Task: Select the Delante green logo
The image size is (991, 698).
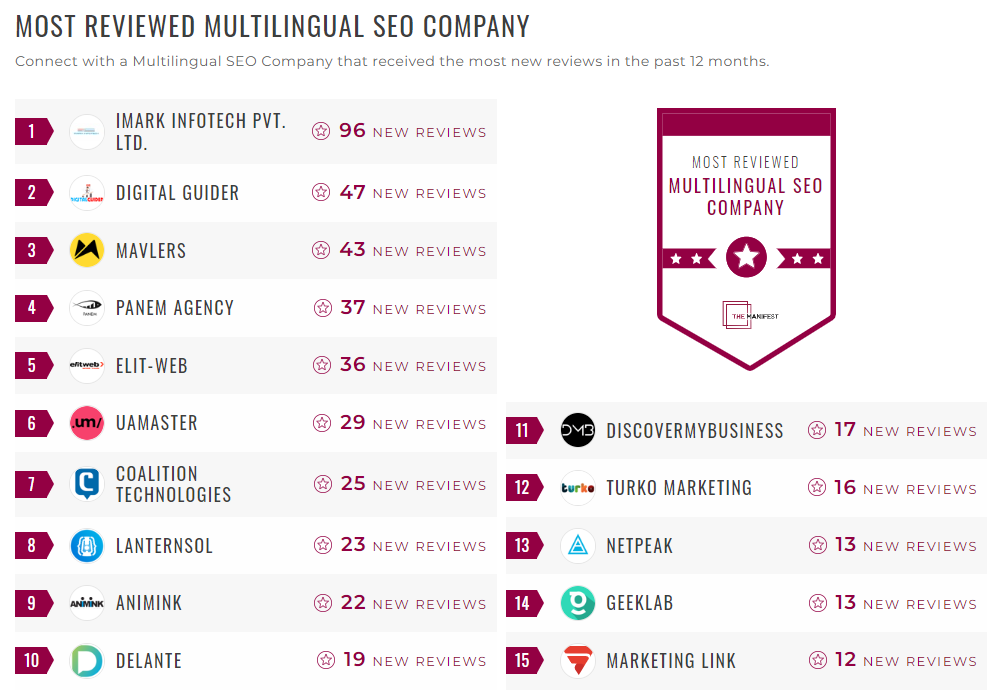Action: (86, 660)
